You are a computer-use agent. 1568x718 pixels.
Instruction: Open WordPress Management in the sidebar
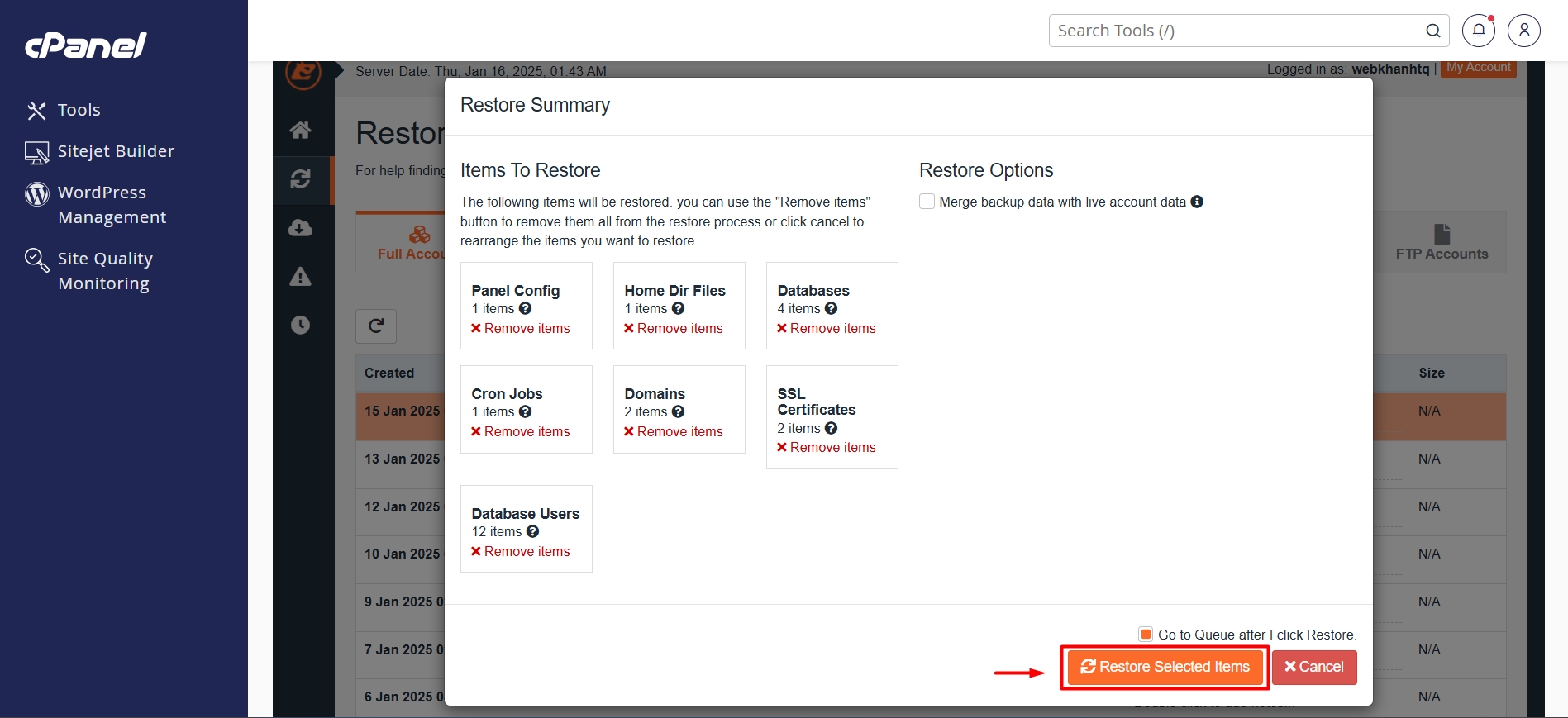[112, 205]
